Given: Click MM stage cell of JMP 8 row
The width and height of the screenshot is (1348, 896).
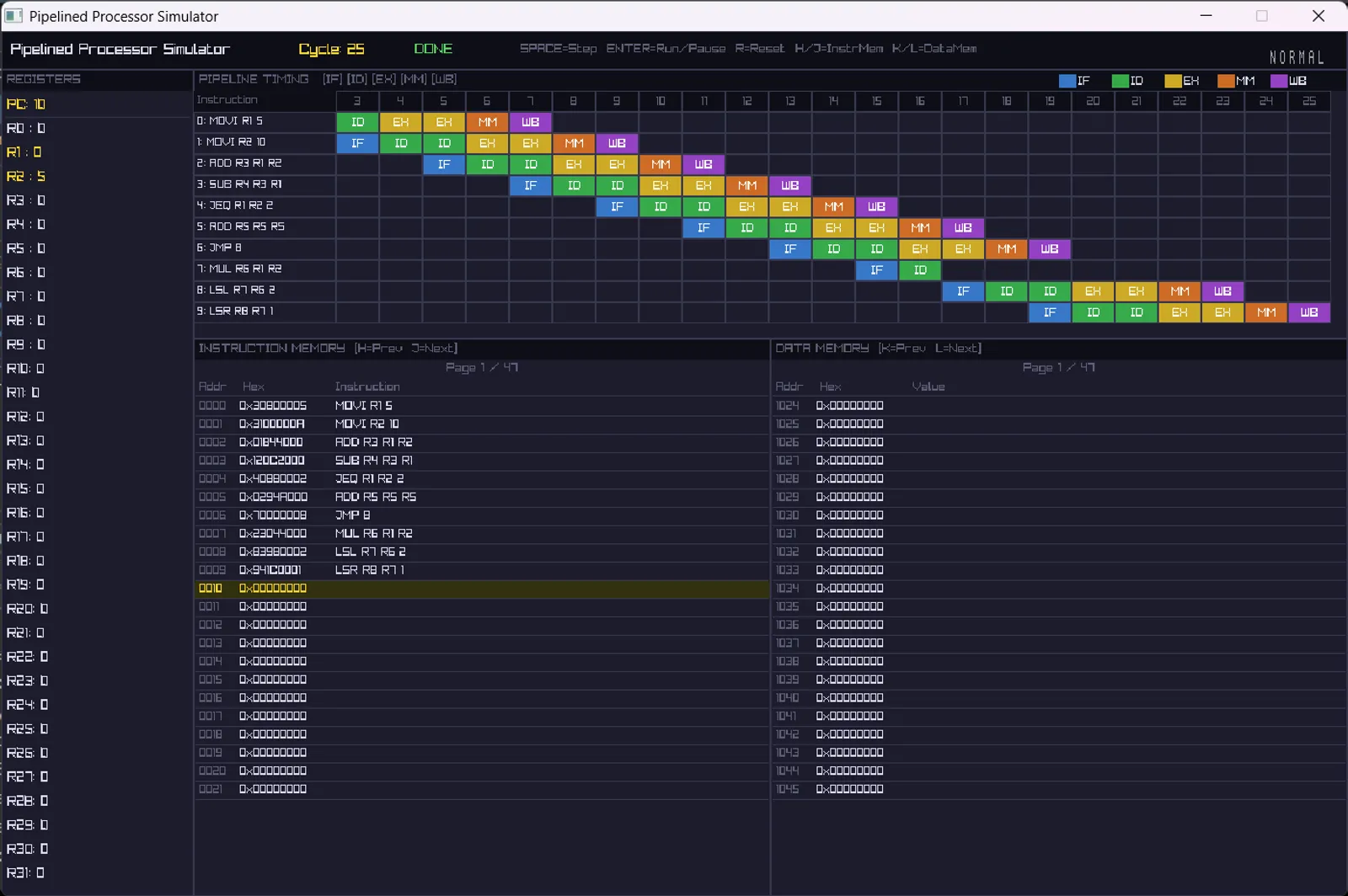Looking at the screenshot, I should tap(1006, 249).
